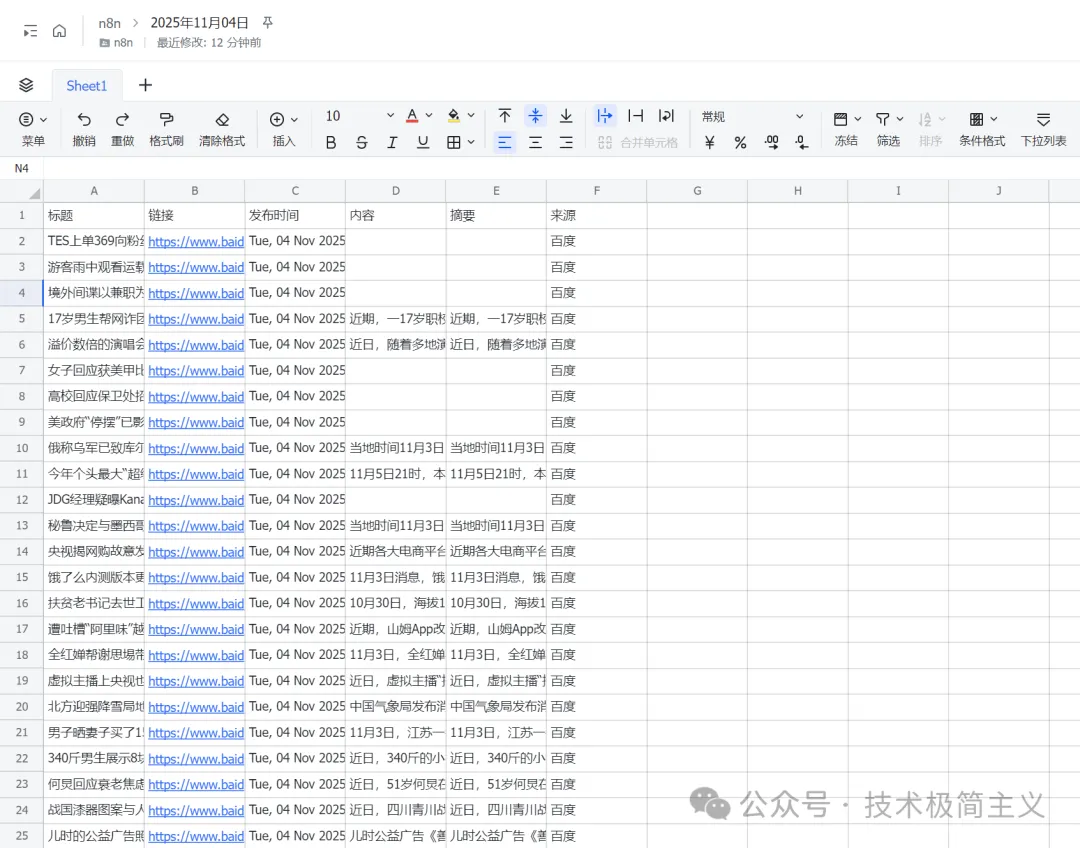Open 条件格式 conditional formatting
This screenshot has width=1080, height=848.
tap(982, 129)
